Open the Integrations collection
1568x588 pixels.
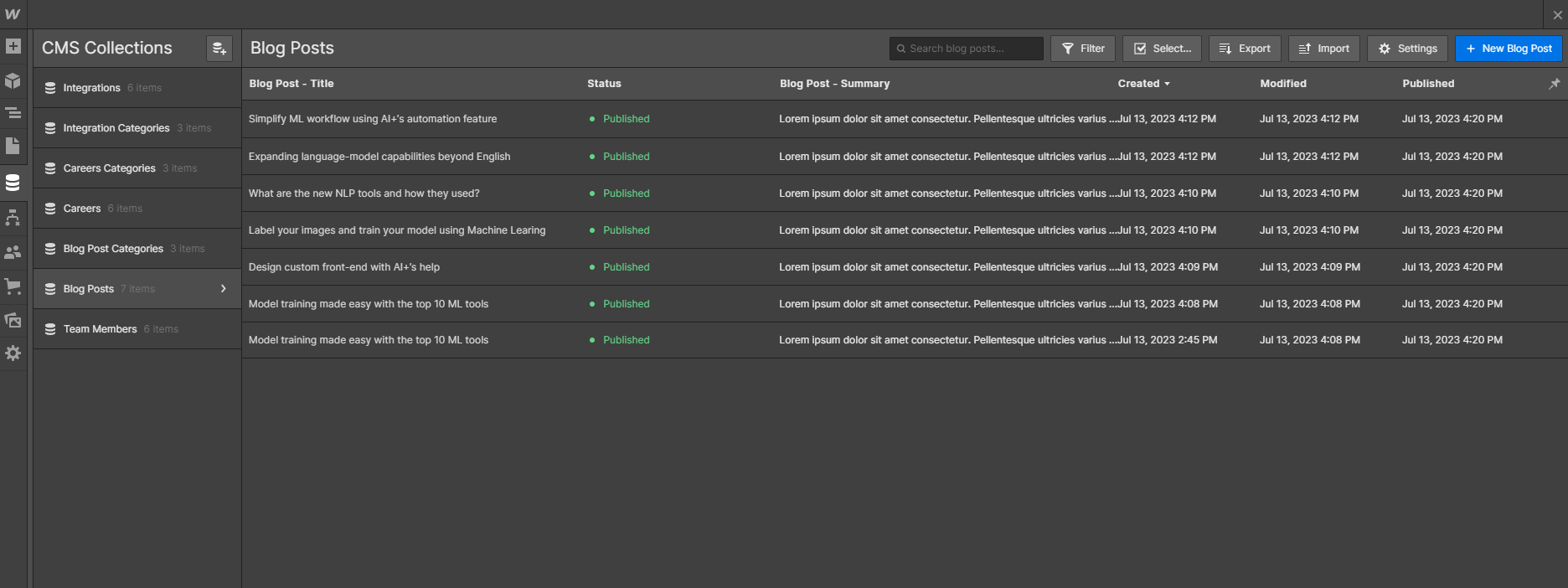click(137, 88)
